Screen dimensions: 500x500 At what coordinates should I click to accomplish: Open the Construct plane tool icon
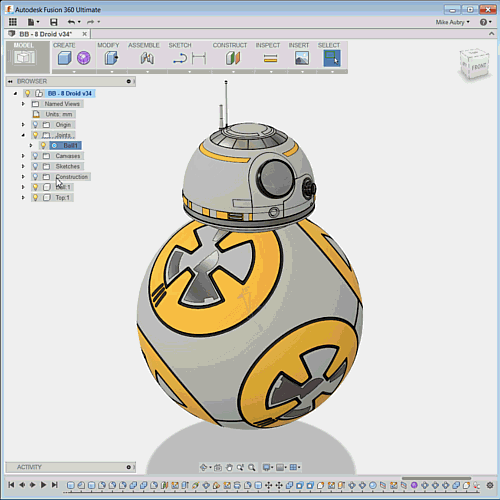click(233, 58)
